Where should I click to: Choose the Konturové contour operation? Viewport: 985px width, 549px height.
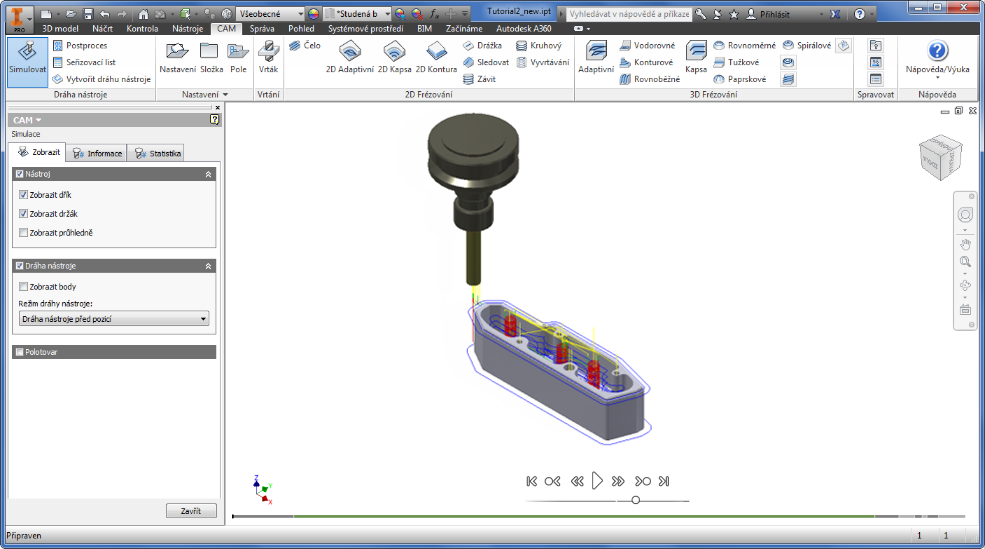(x=646, y=62)
